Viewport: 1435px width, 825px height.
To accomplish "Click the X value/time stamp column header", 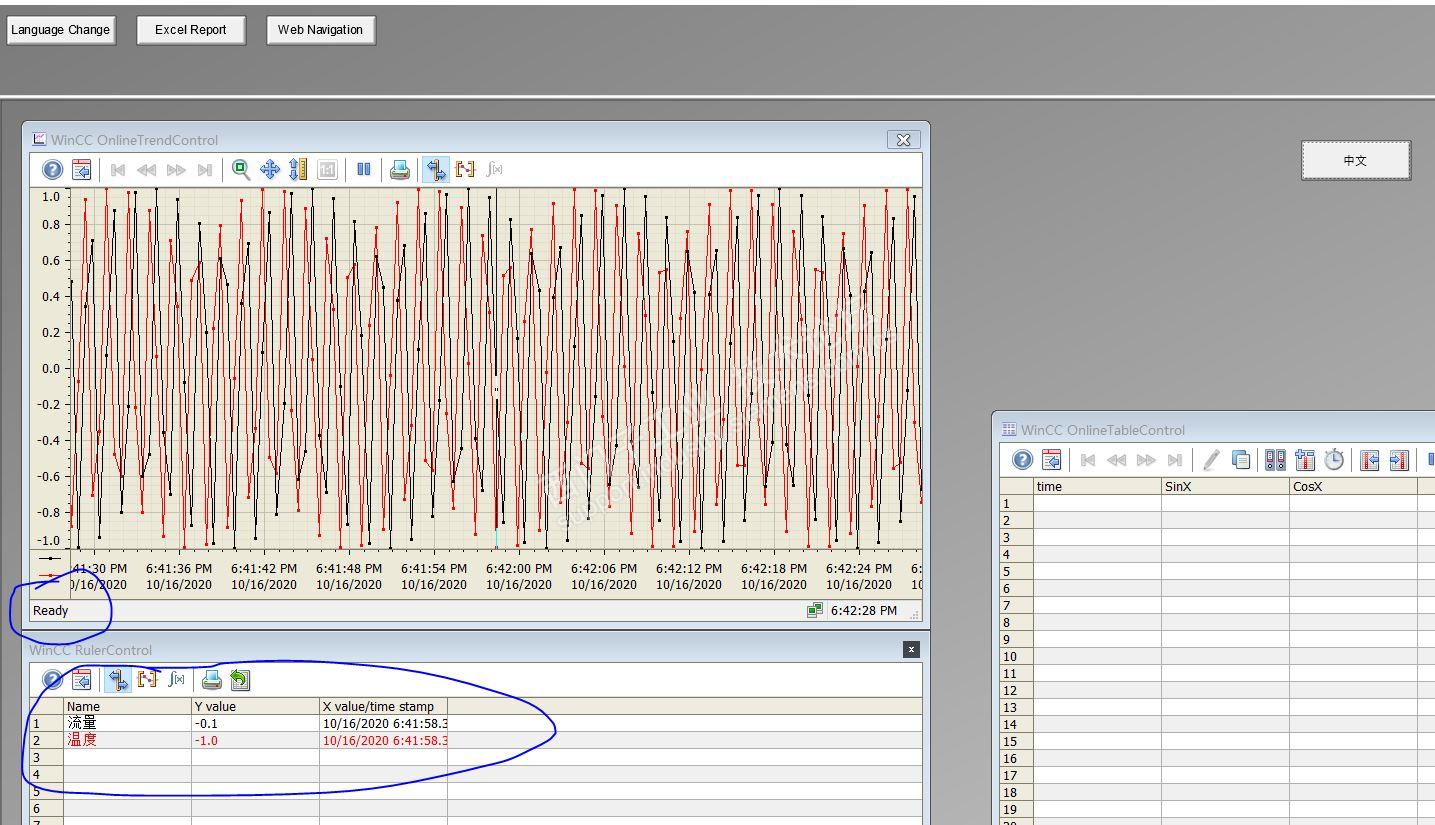I will tap(383, 706).
